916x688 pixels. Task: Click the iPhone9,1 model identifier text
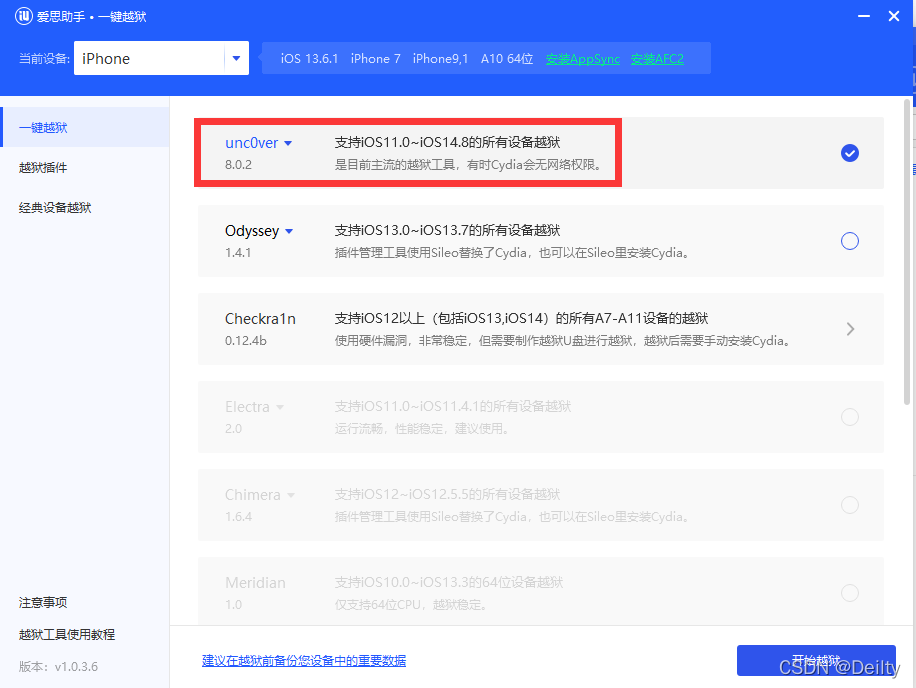(x=440, y=59)
